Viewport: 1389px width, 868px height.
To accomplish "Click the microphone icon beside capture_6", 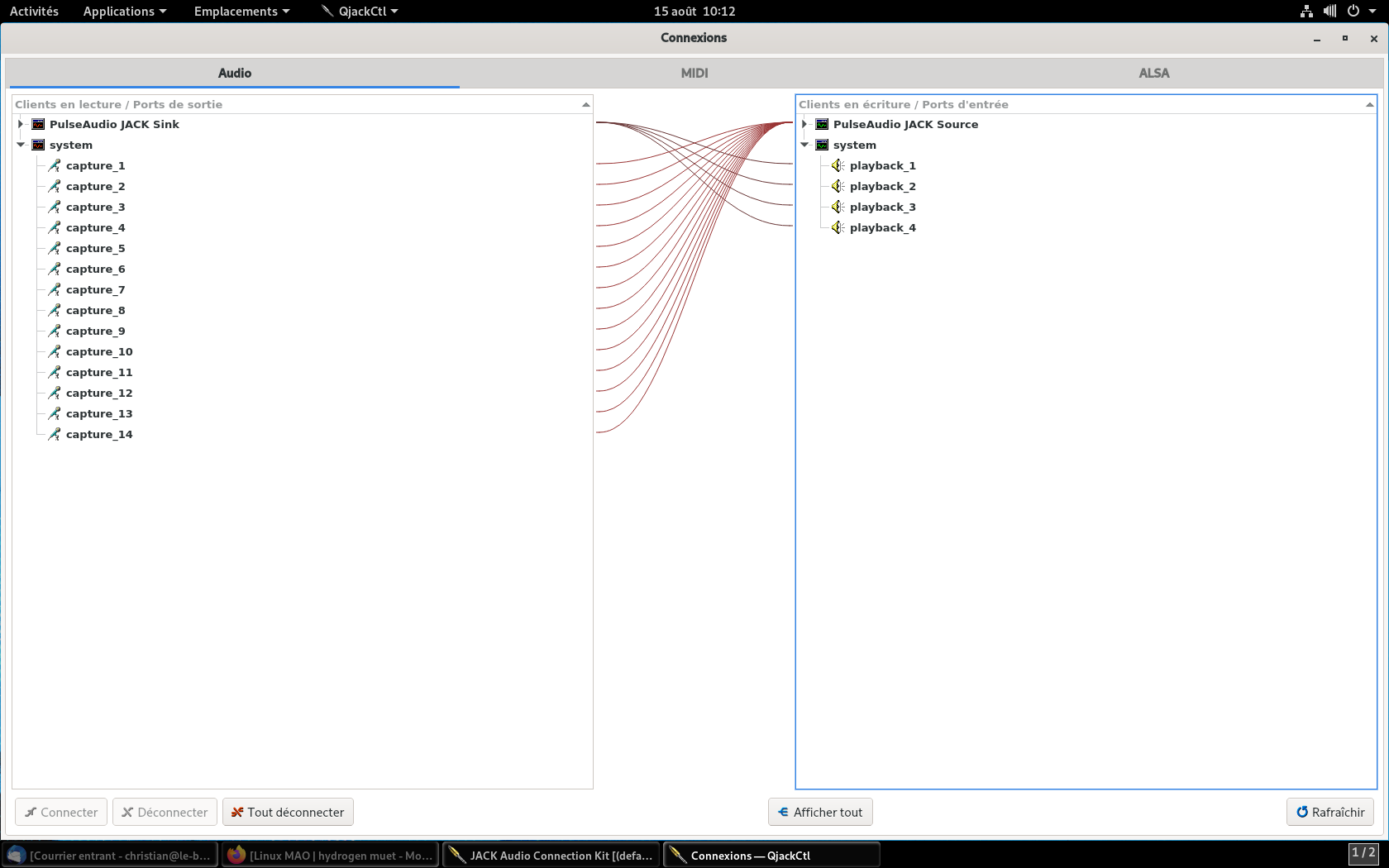I will [55, 269].
